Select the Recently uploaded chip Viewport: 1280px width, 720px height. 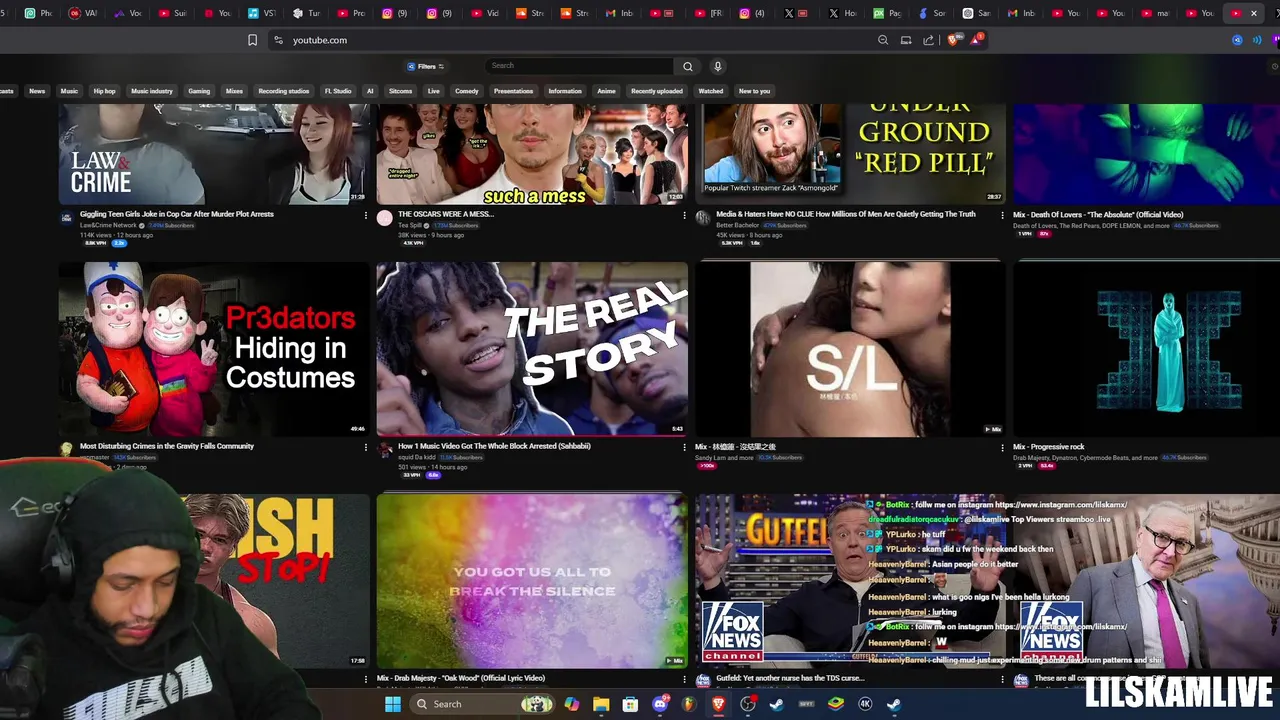[x=657, y=91]
